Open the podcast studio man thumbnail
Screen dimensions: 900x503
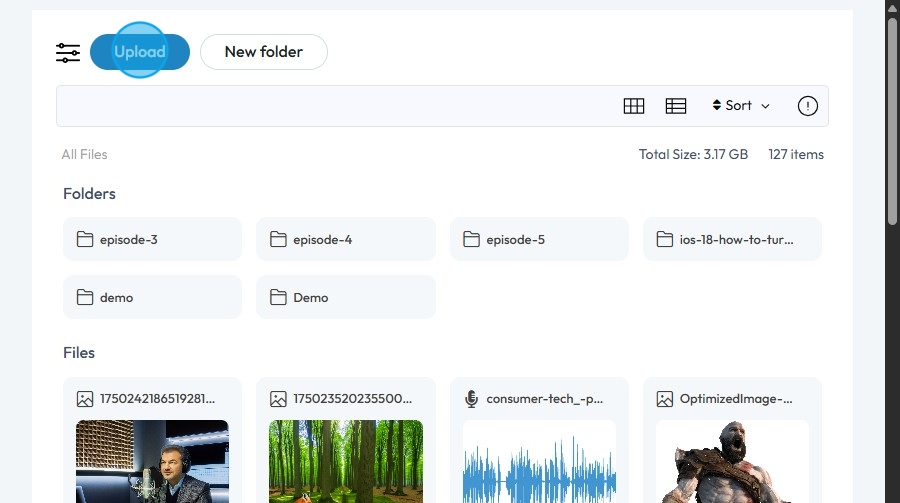pos(152,462)
